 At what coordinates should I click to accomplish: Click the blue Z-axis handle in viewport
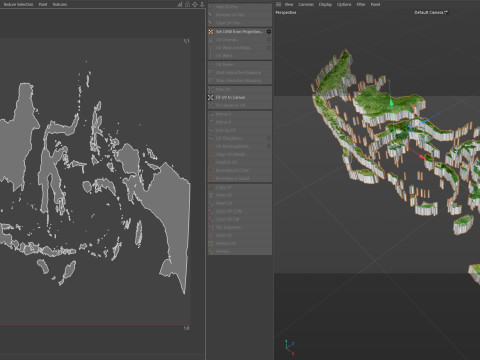[x=424, y=122]
